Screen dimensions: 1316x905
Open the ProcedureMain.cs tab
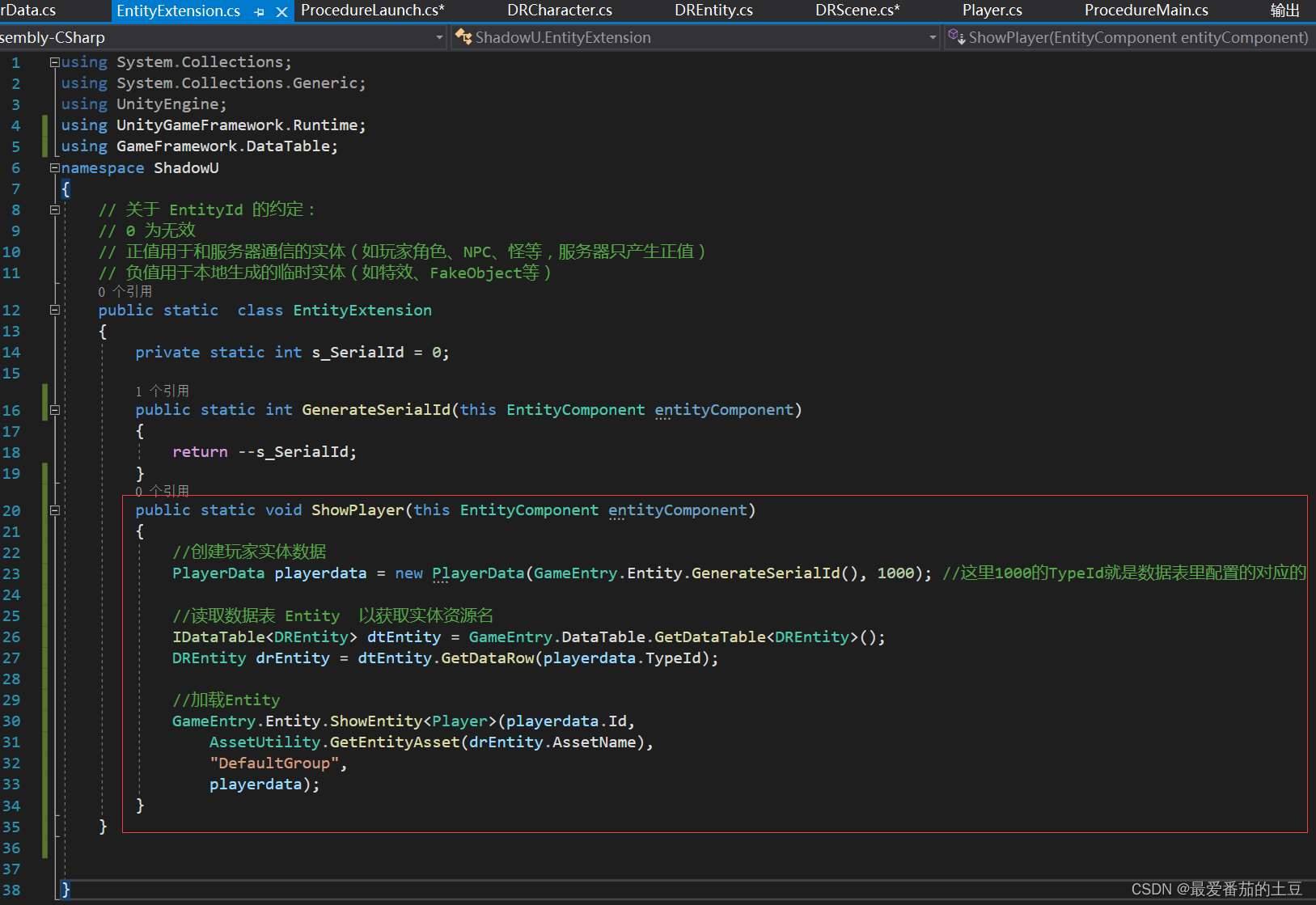click(x=1146, y=11)
